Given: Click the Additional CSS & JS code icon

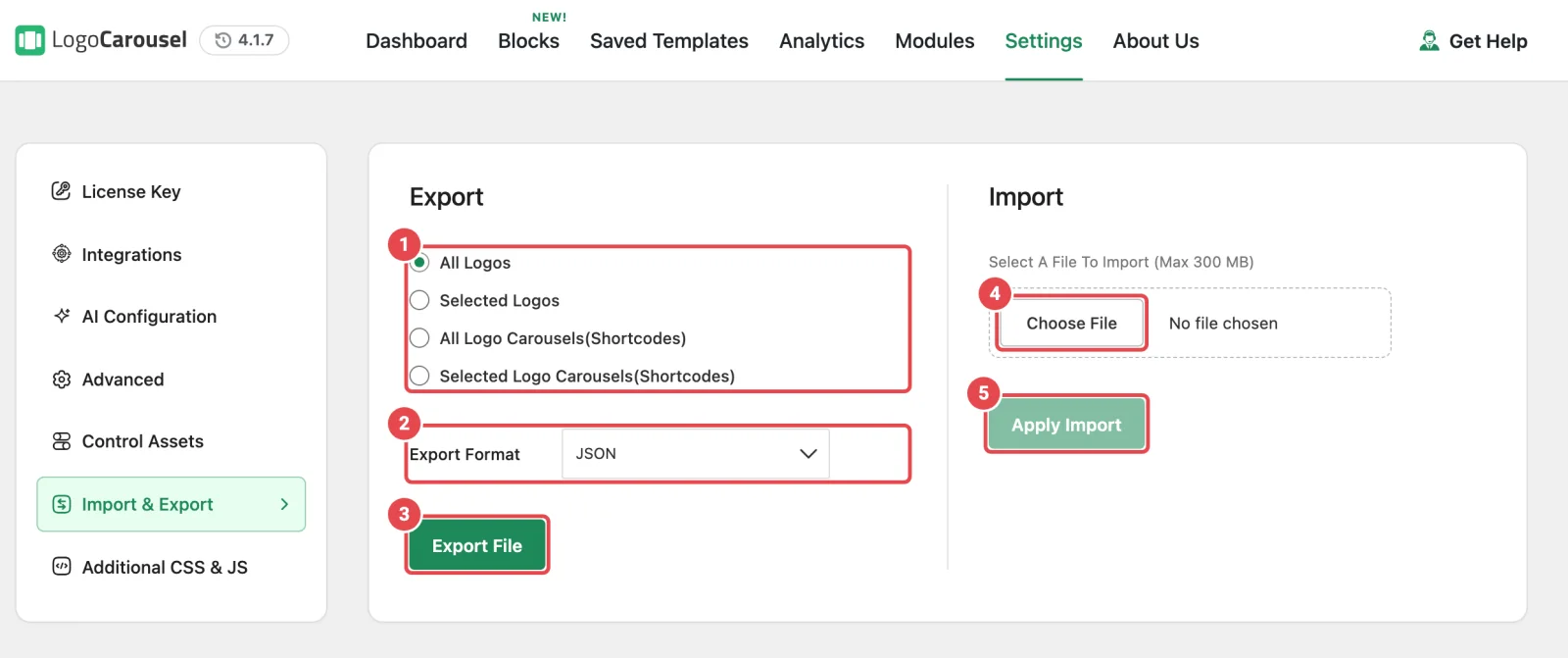Looking at the screenshot, I should [x=62, y=567].
